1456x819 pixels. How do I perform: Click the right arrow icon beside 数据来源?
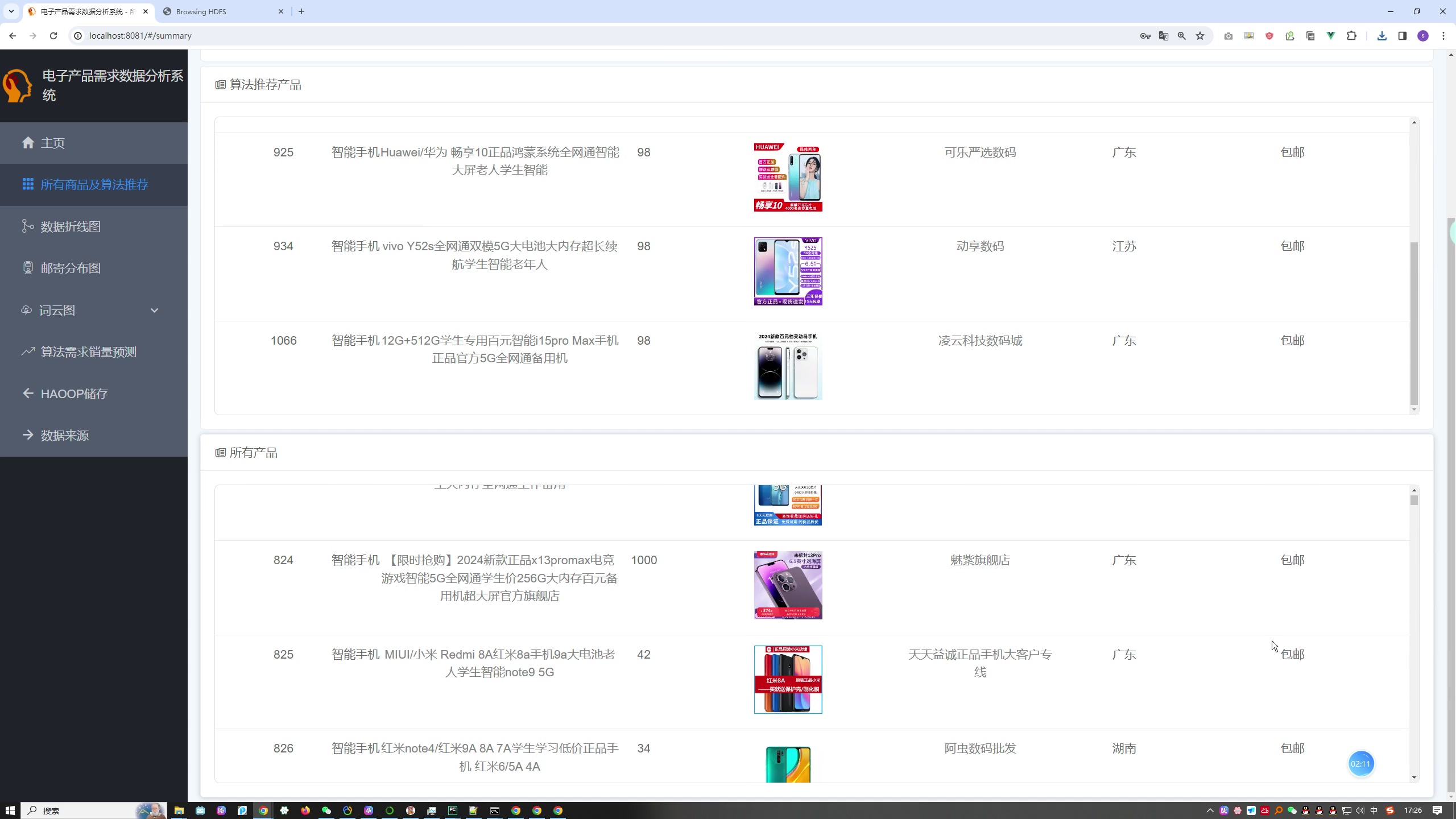point(28,435)
